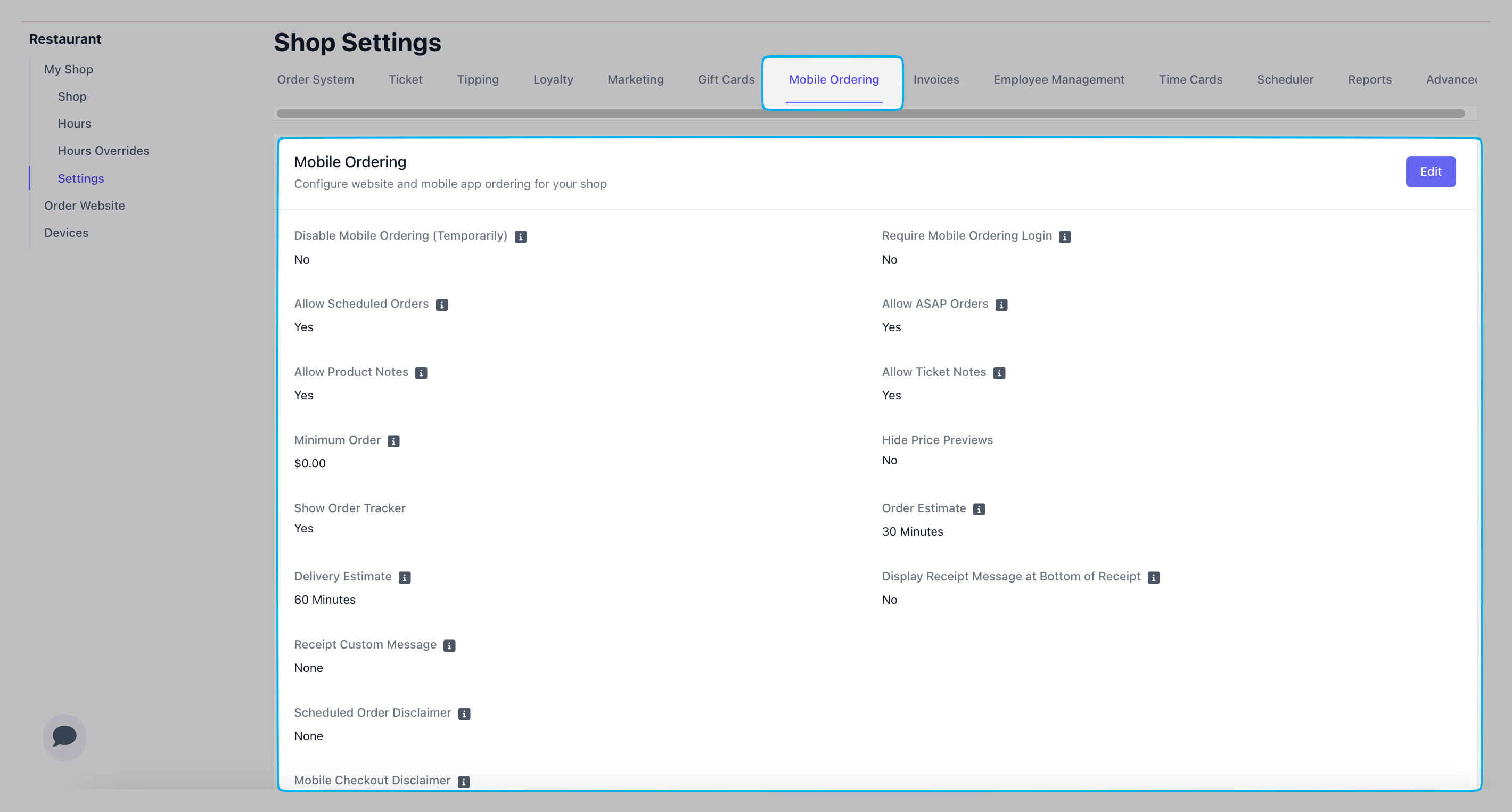Click info icon next to Minimum Order
Screen dimensions: 1512x812
coord(393,441)
